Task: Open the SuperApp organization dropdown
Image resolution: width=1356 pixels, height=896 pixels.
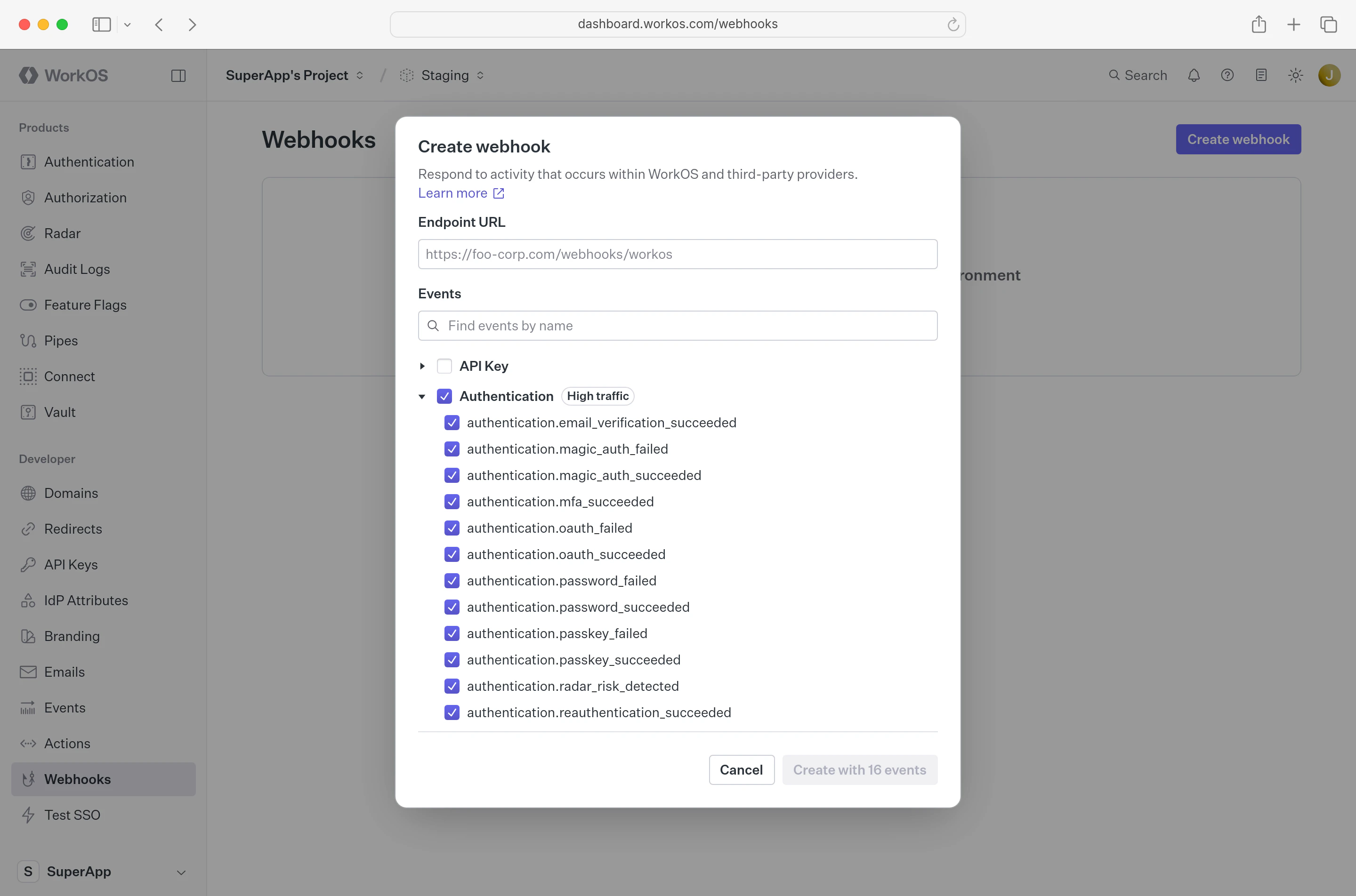Action: [103, 872]
